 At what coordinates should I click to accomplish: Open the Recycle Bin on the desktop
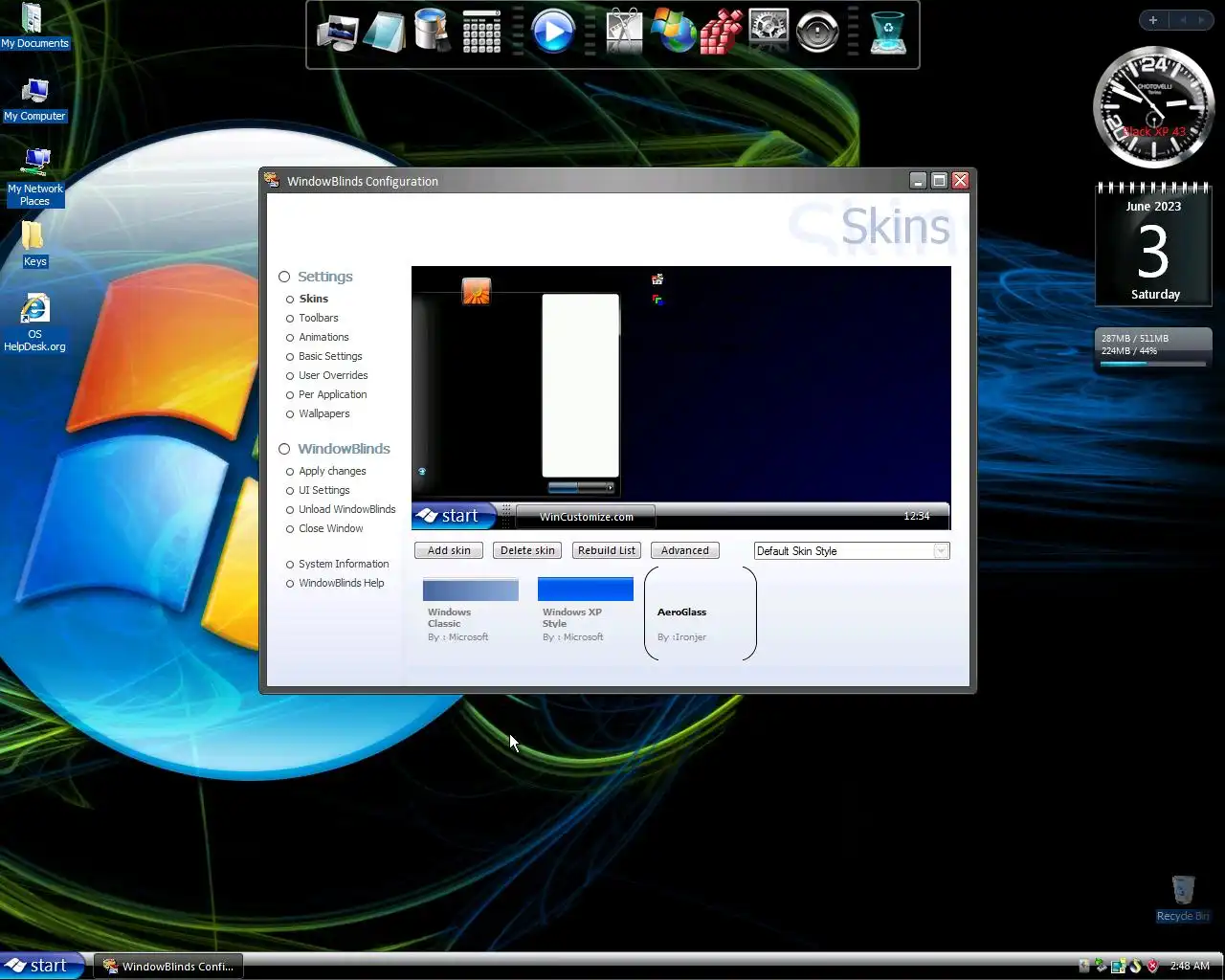[1183, 898]
